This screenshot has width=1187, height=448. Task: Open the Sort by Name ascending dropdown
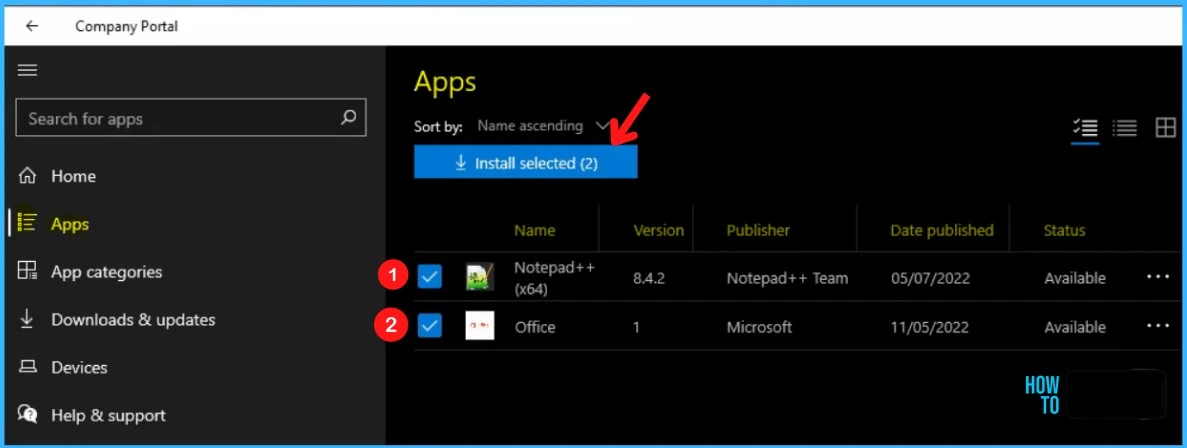point(542,126)
